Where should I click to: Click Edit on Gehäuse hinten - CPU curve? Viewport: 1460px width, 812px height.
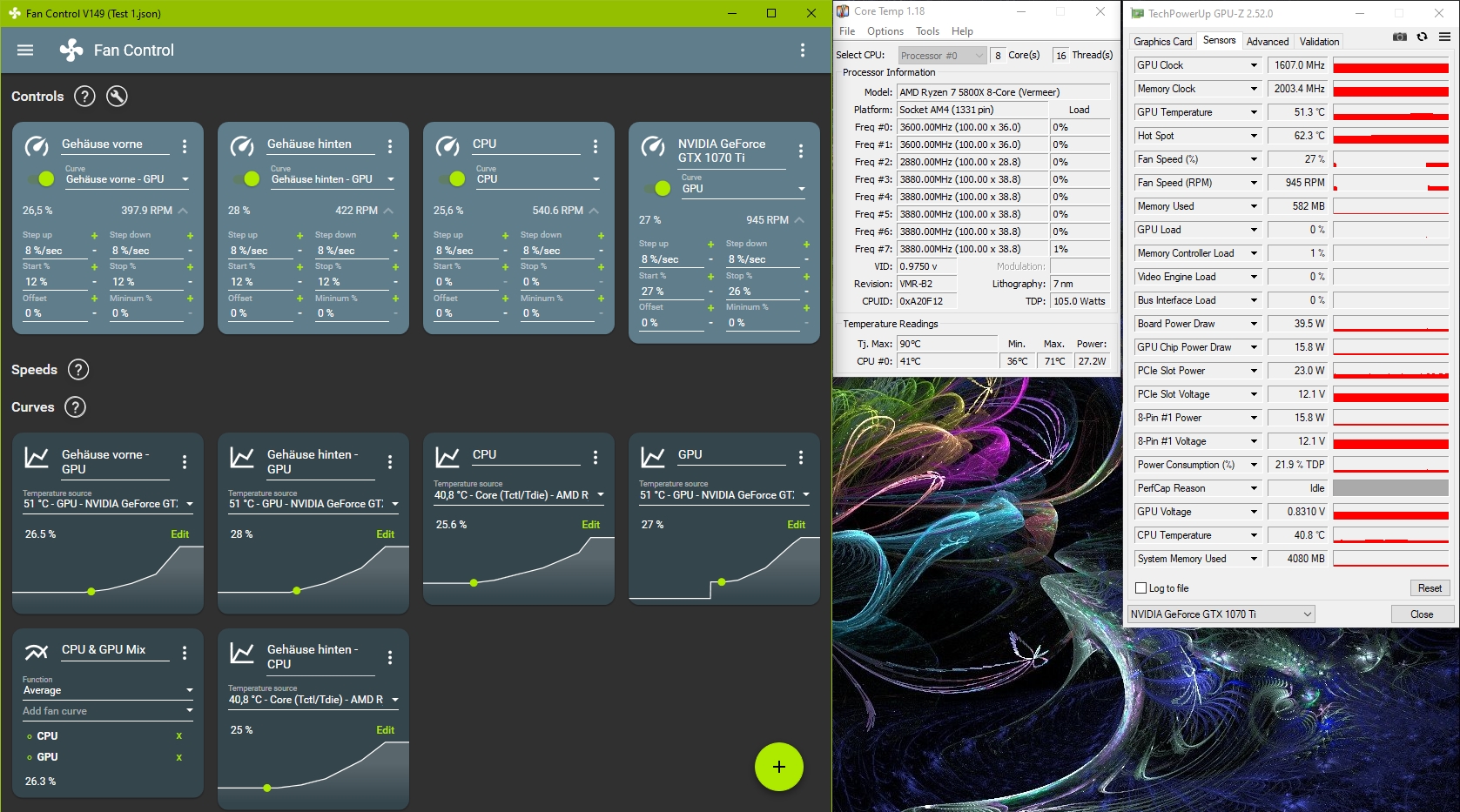[x=385, y=730]
